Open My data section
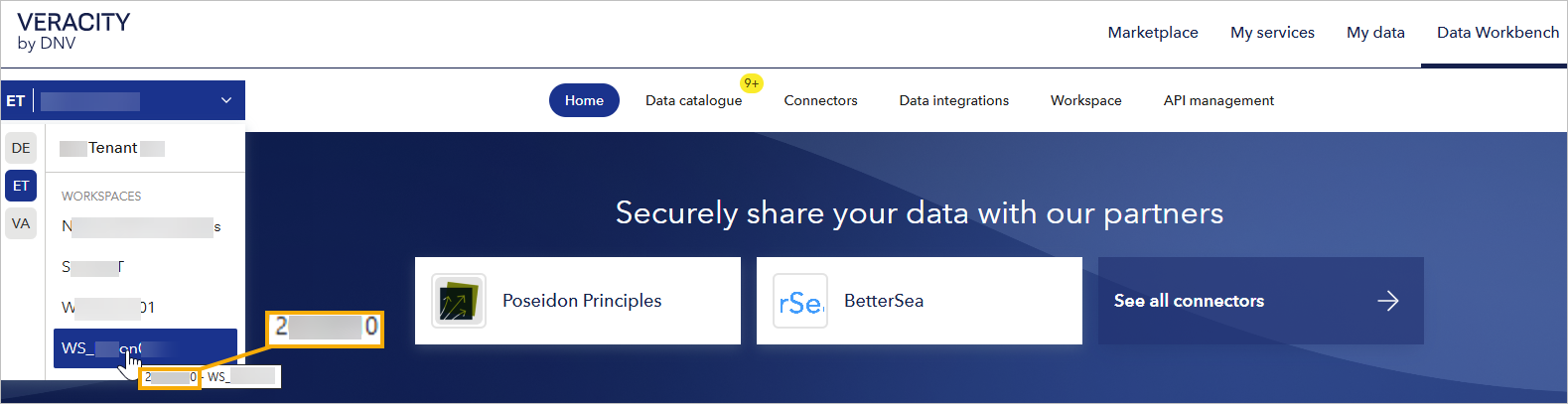Image resolution: width=1568 pixels, height=404 pixels. click(x=1375, y=33)
